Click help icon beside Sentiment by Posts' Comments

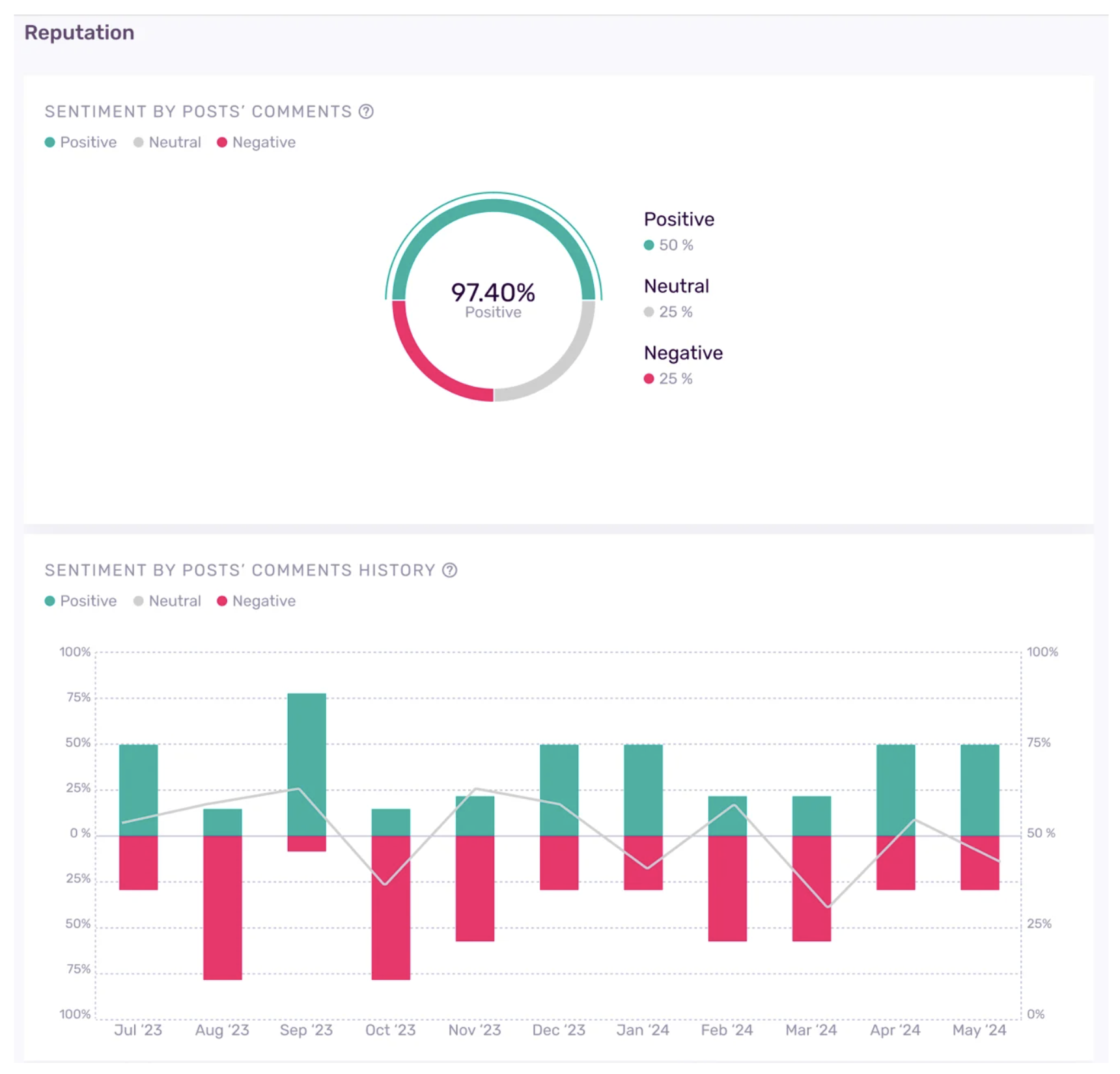click(366, 111)
